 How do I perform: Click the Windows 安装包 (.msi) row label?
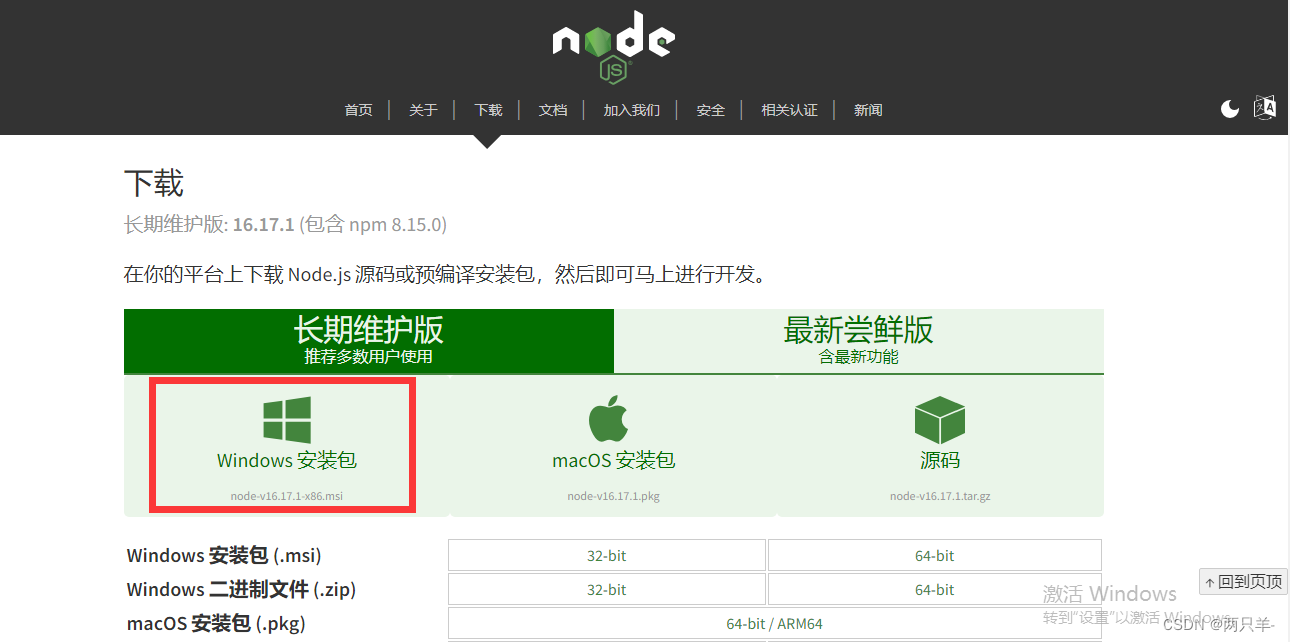(224, 555)
